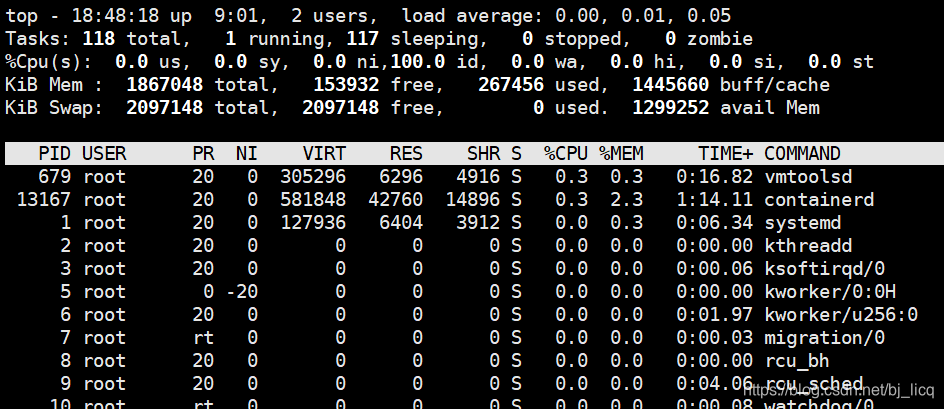Click the NI column header

click(247, 154)
